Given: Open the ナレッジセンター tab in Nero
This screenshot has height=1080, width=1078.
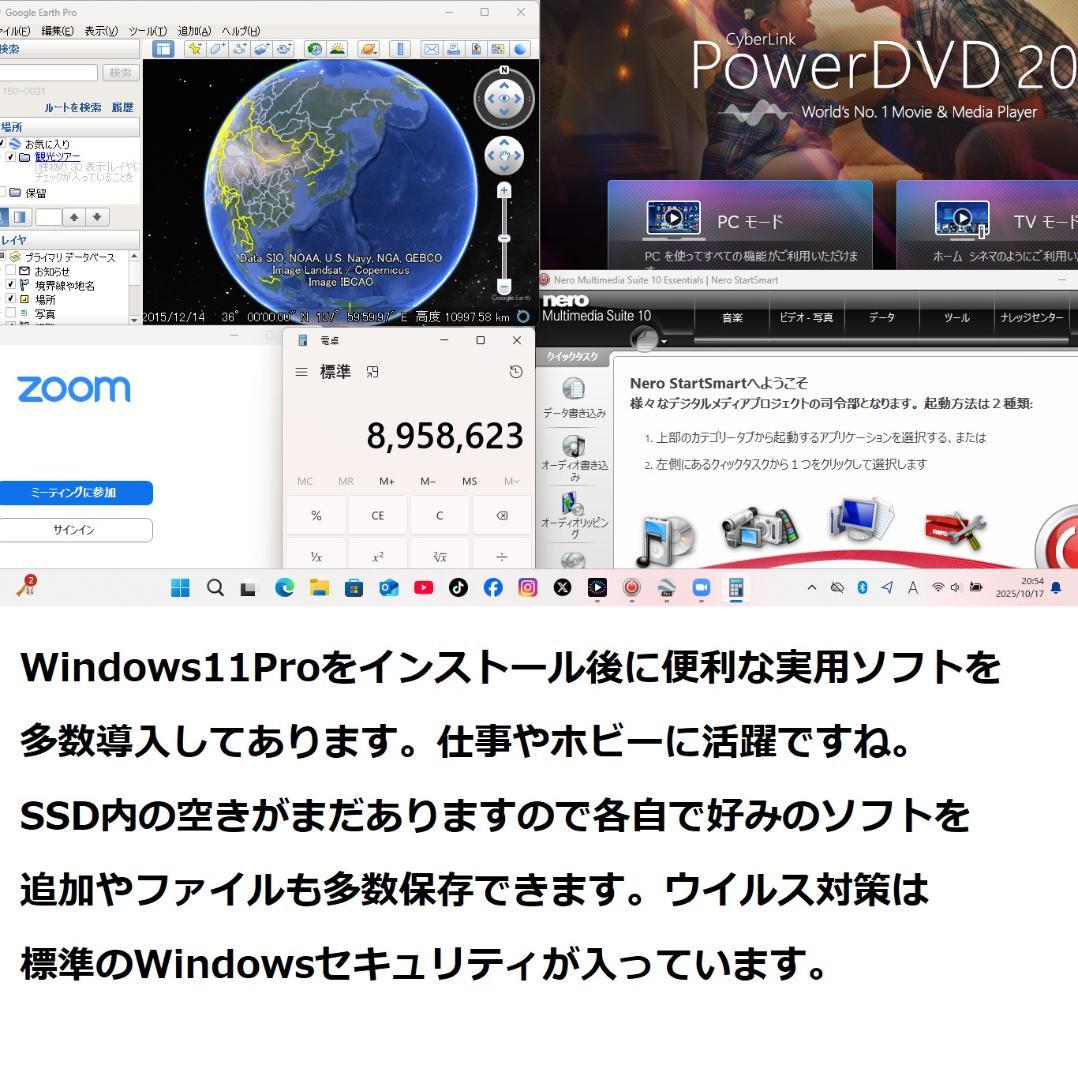Looking at the screenshot, I should point(1031,318).
